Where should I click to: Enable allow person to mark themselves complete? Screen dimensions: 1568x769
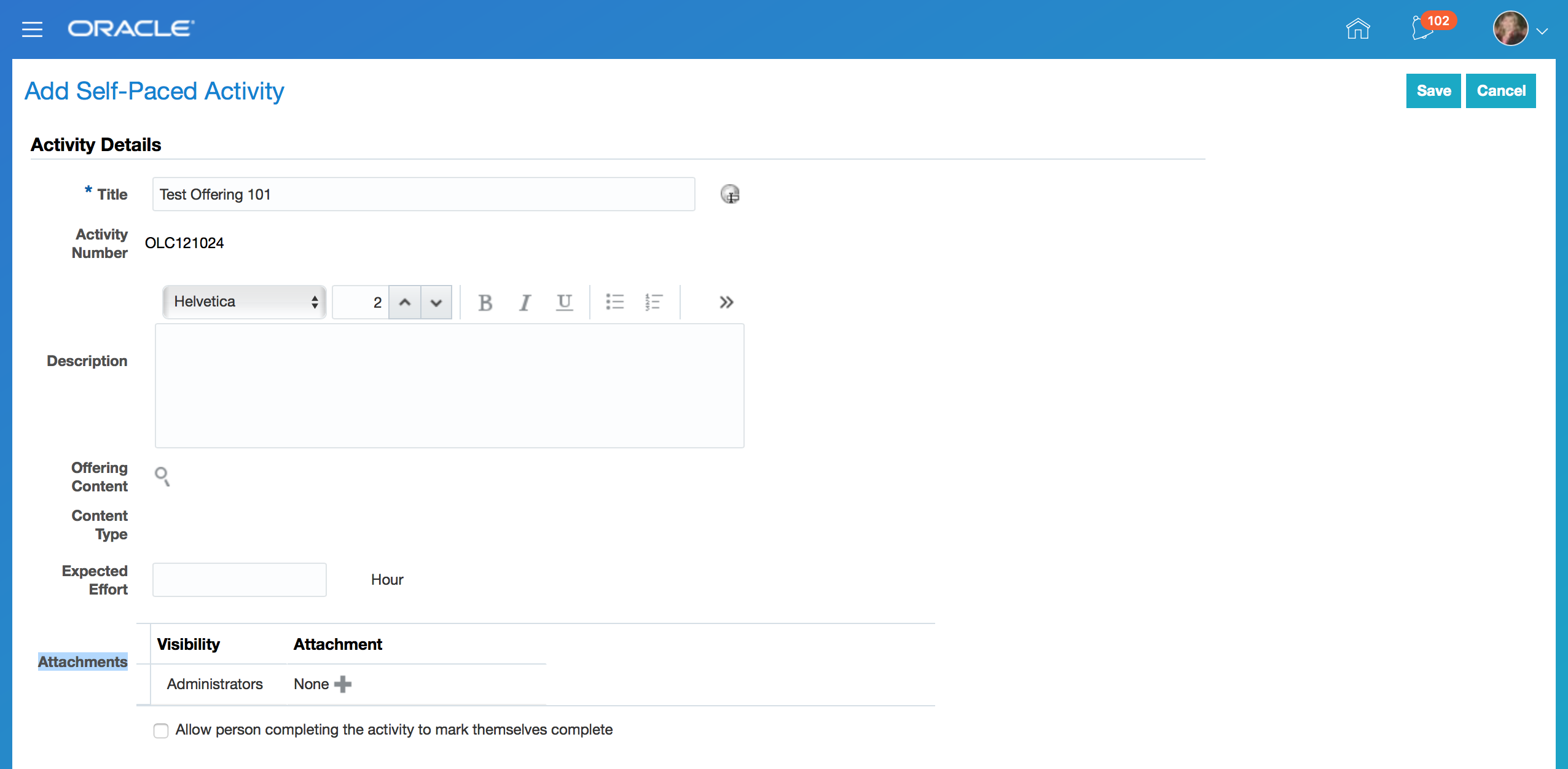[161, 730]
